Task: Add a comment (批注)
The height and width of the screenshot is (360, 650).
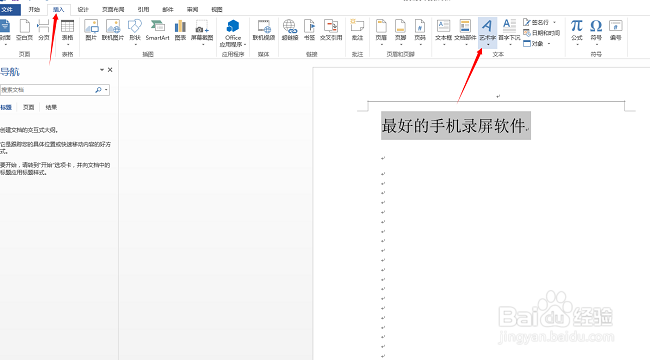Action: pos(357,30)
